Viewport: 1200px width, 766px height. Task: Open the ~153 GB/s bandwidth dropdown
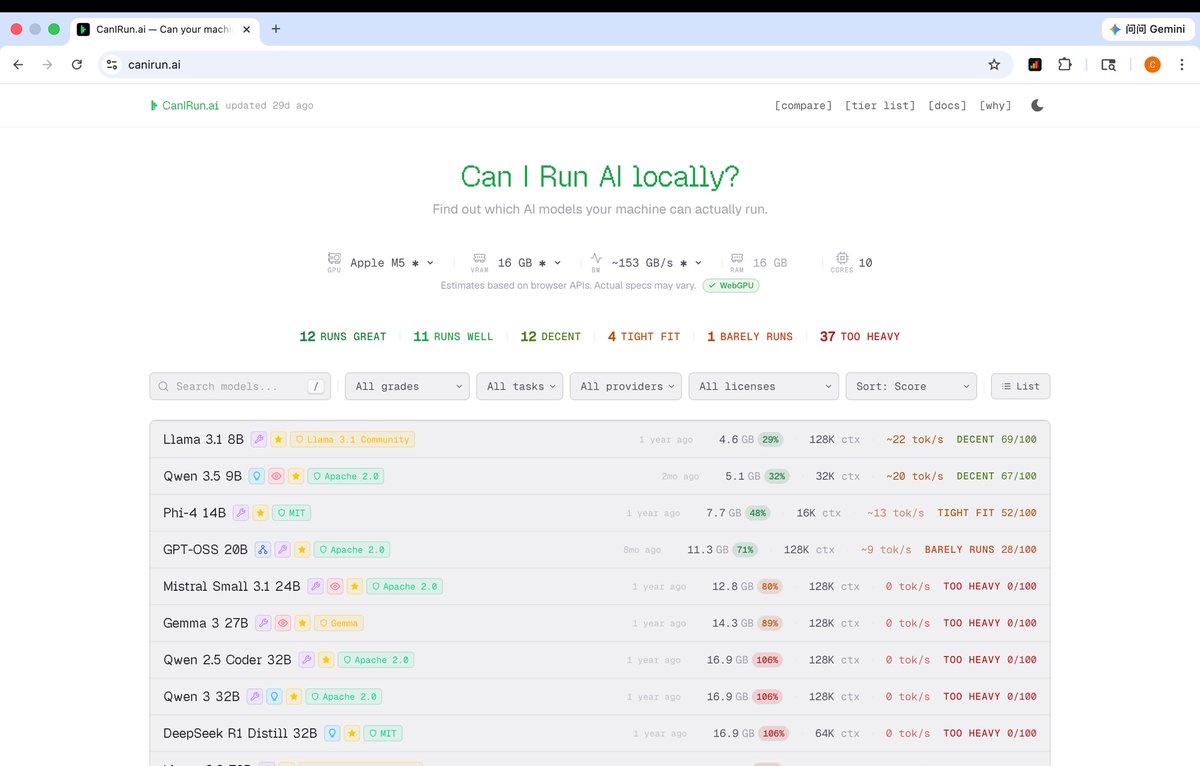[657, 262]
